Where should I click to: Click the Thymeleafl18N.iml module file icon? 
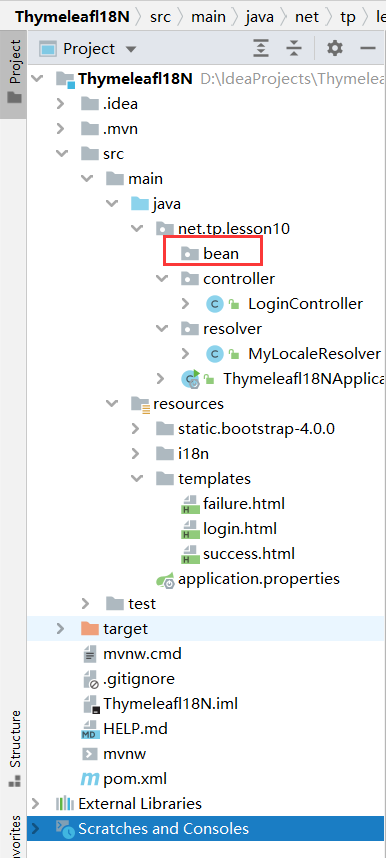(x=91, y=704)
